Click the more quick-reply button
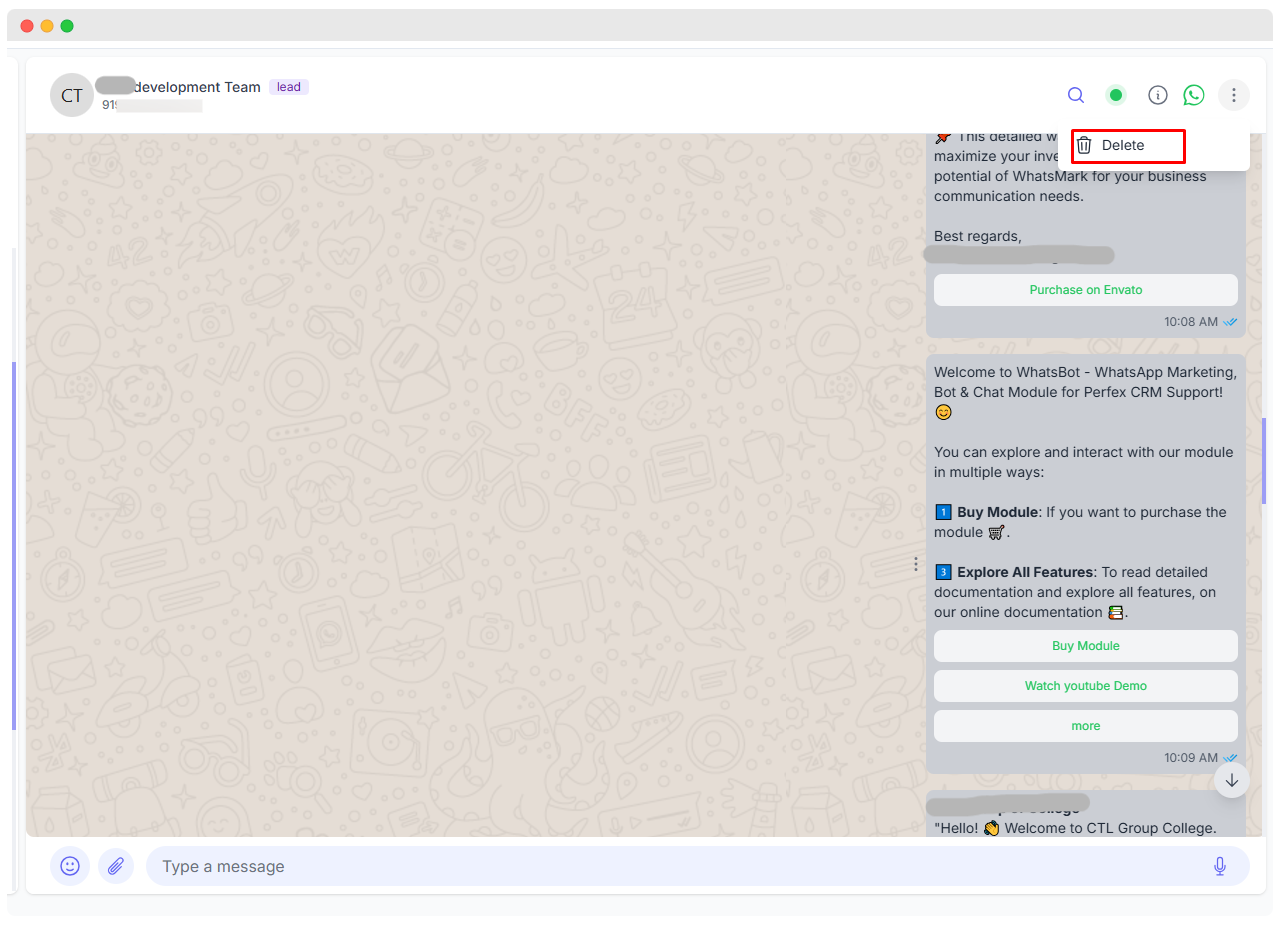This screenshot has width=1280, height=925. pyautogui.click(x=1085, y=726)
